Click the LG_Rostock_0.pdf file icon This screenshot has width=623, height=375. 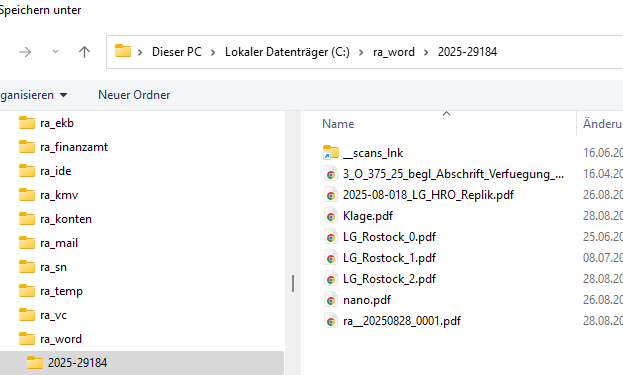(331, 237)
